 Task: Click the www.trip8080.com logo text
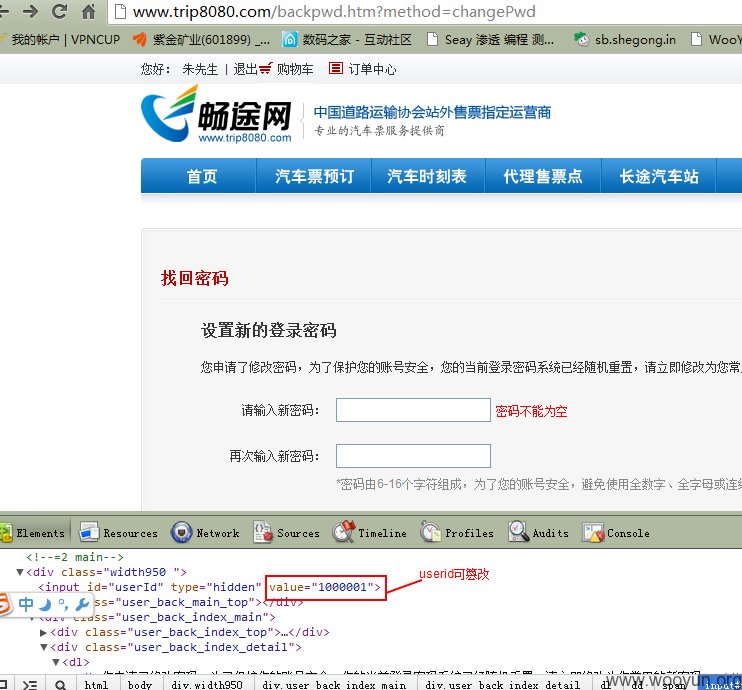click(245, 138)
